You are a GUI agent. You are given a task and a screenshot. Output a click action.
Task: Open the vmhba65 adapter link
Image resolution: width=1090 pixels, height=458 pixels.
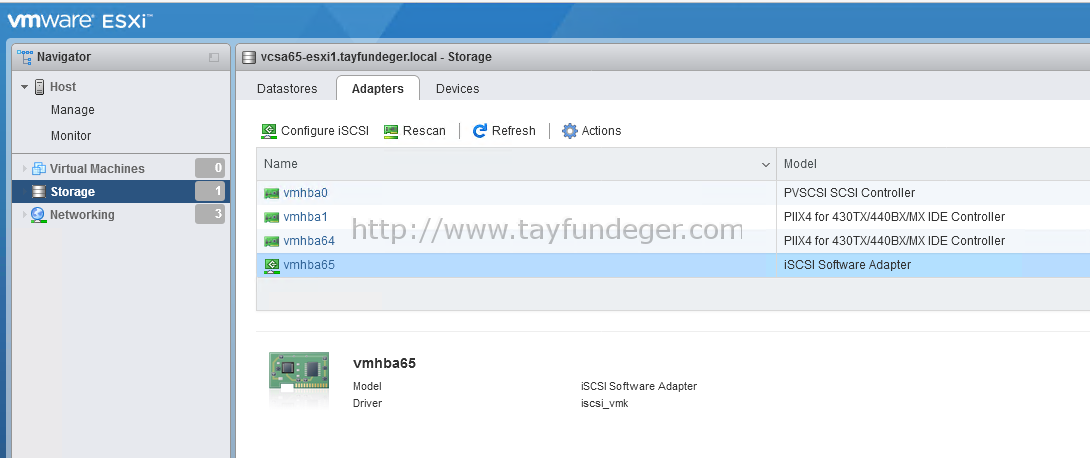(x=309, y=264)
